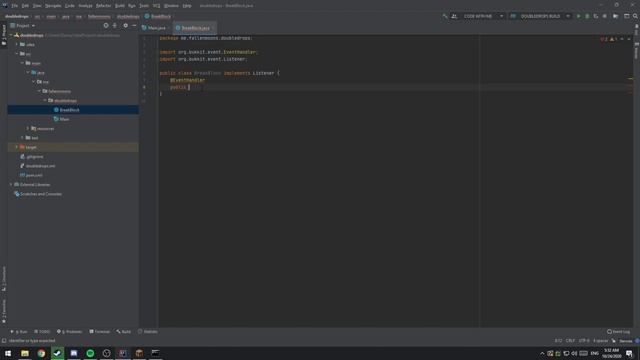Open the File menu
The image size is (640, 360).
click(x=14, y=6)
